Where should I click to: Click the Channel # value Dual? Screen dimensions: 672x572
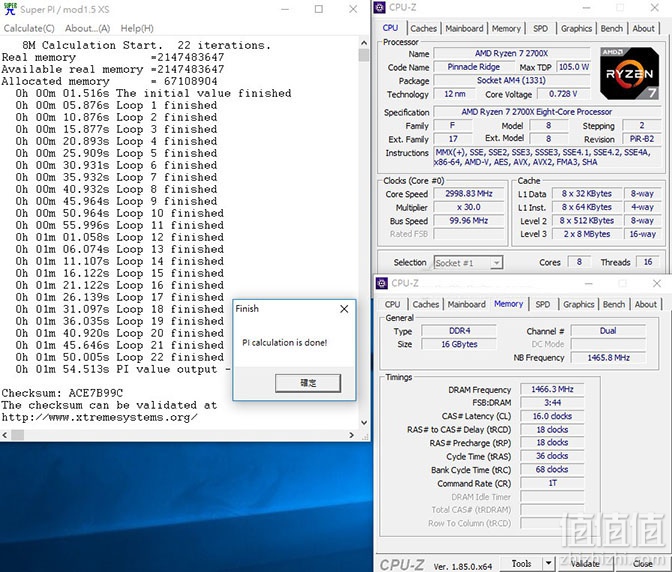pyautogui.click(x=608, y=331)
